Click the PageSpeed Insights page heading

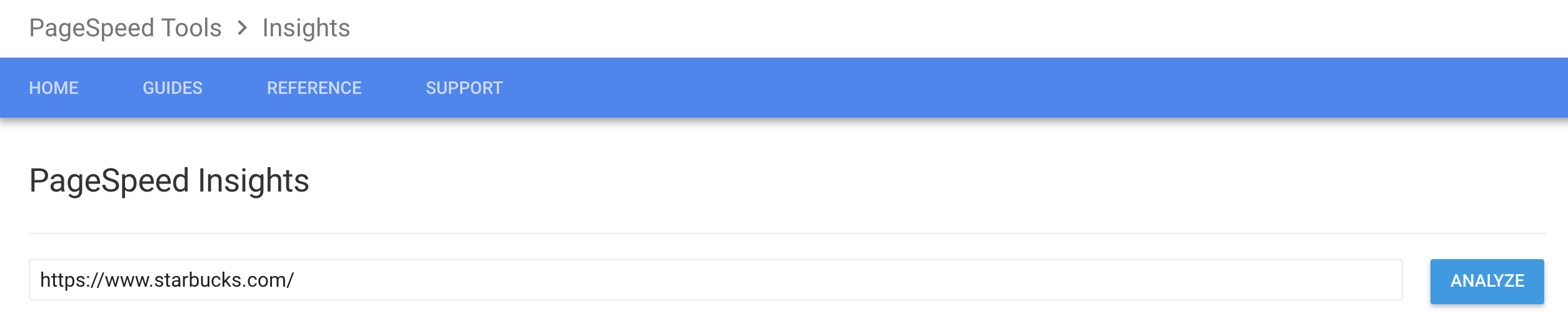(x=169, y=181)
